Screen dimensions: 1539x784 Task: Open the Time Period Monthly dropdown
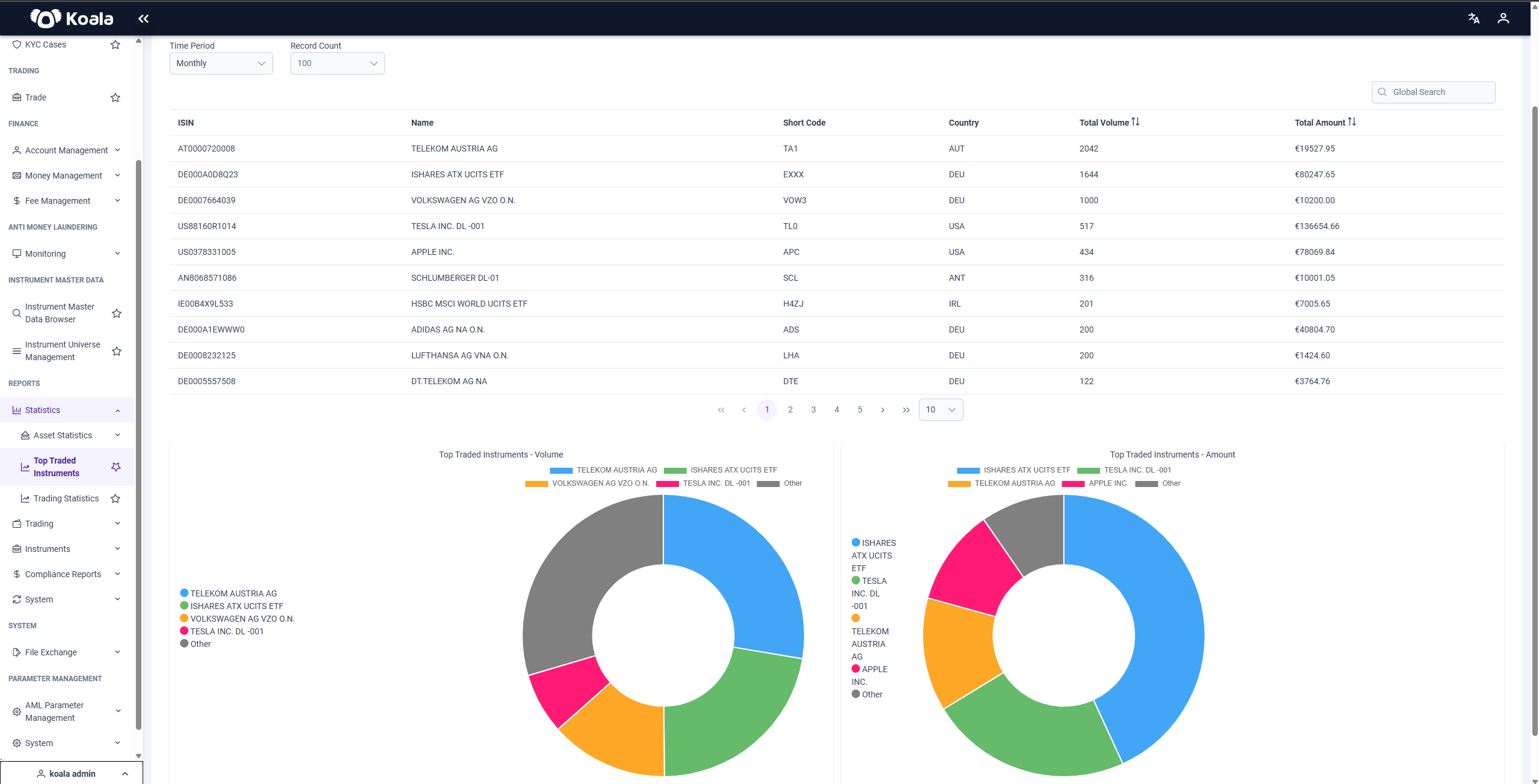tap(221, 63)
